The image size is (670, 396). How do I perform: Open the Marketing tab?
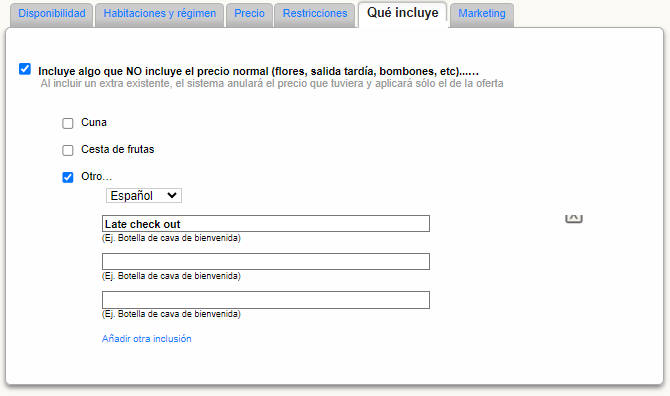(482, 14)
